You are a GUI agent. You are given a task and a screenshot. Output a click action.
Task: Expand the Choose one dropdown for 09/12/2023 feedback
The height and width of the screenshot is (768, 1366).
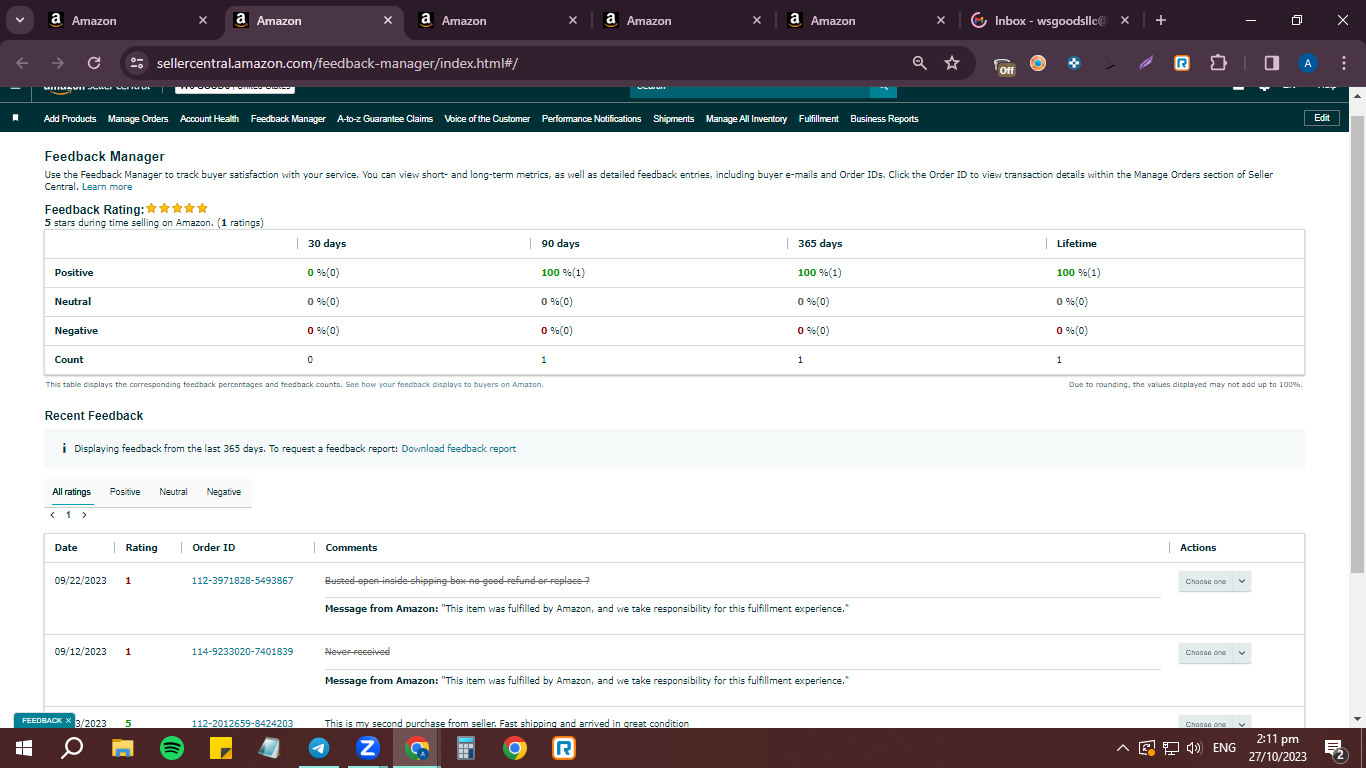pos(1214,653)
